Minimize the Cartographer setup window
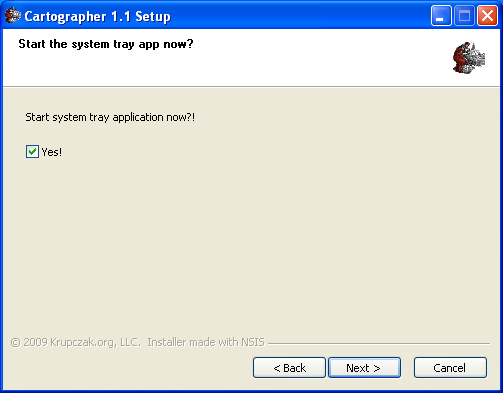503x393 pixels. coord(441,16)
